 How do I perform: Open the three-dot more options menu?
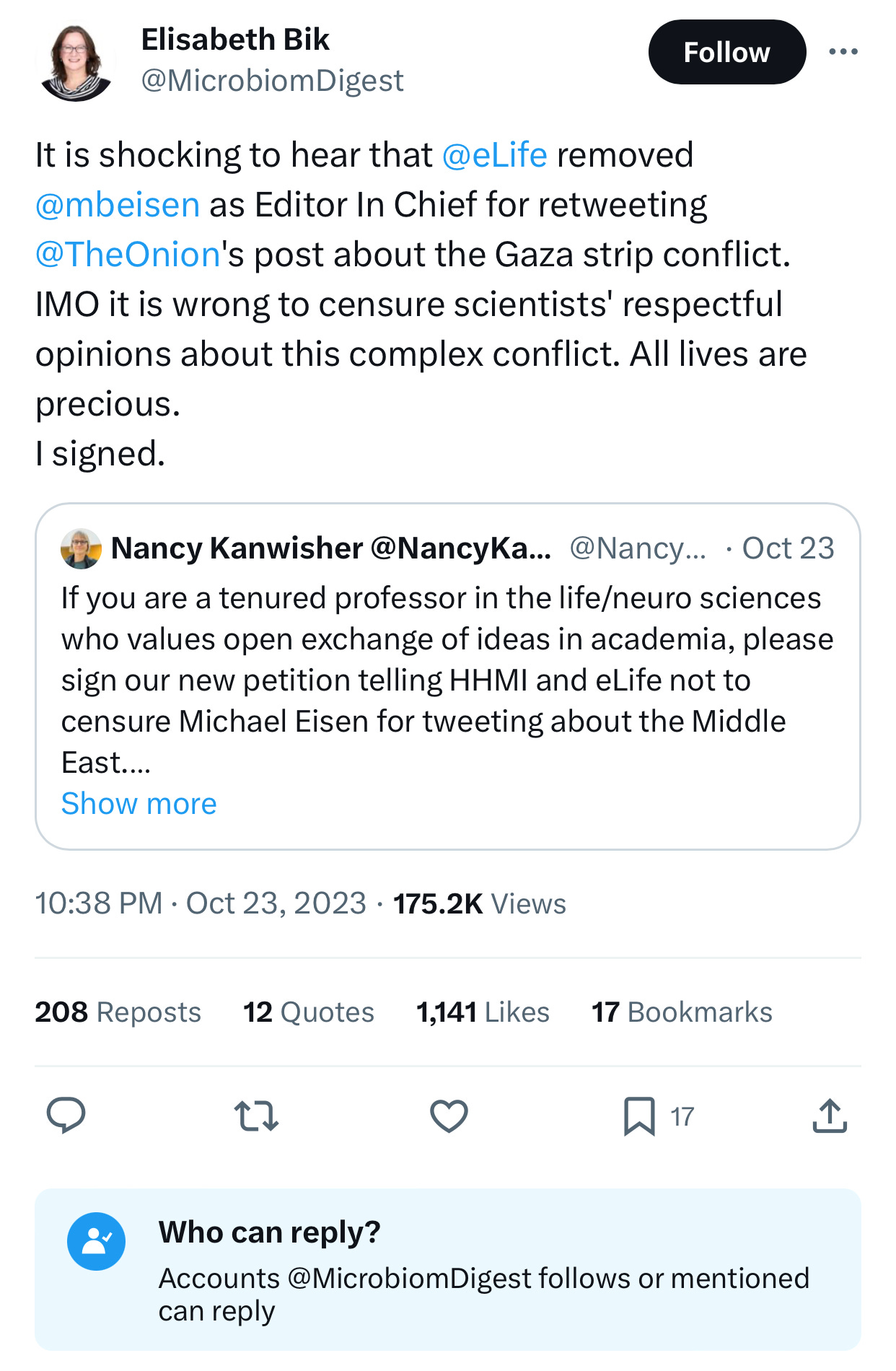[843, 52]
